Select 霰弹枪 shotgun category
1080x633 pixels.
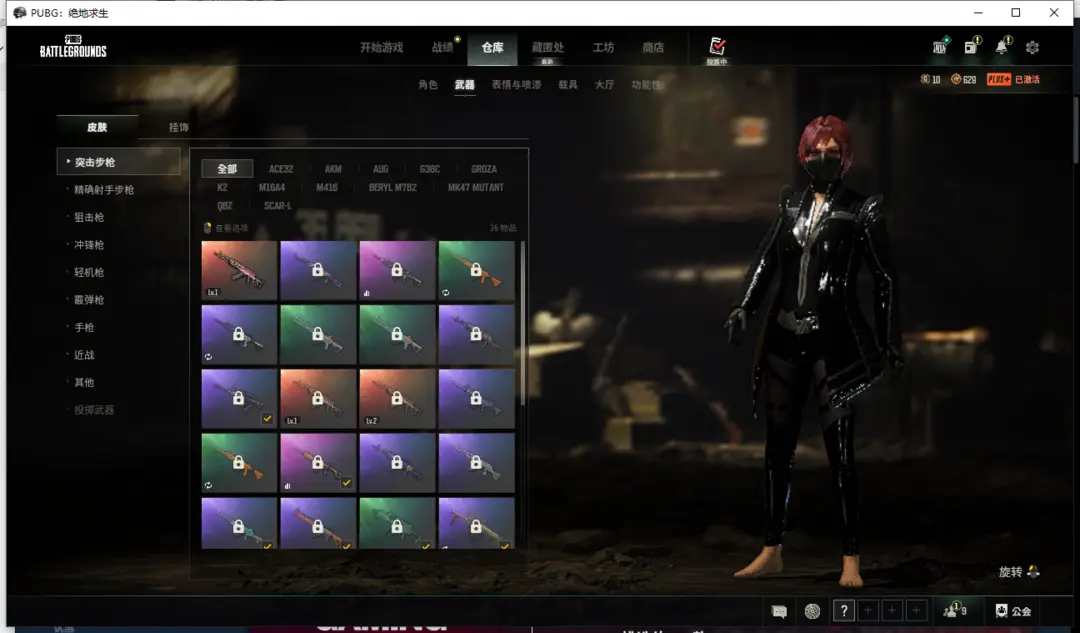(89, 300)
